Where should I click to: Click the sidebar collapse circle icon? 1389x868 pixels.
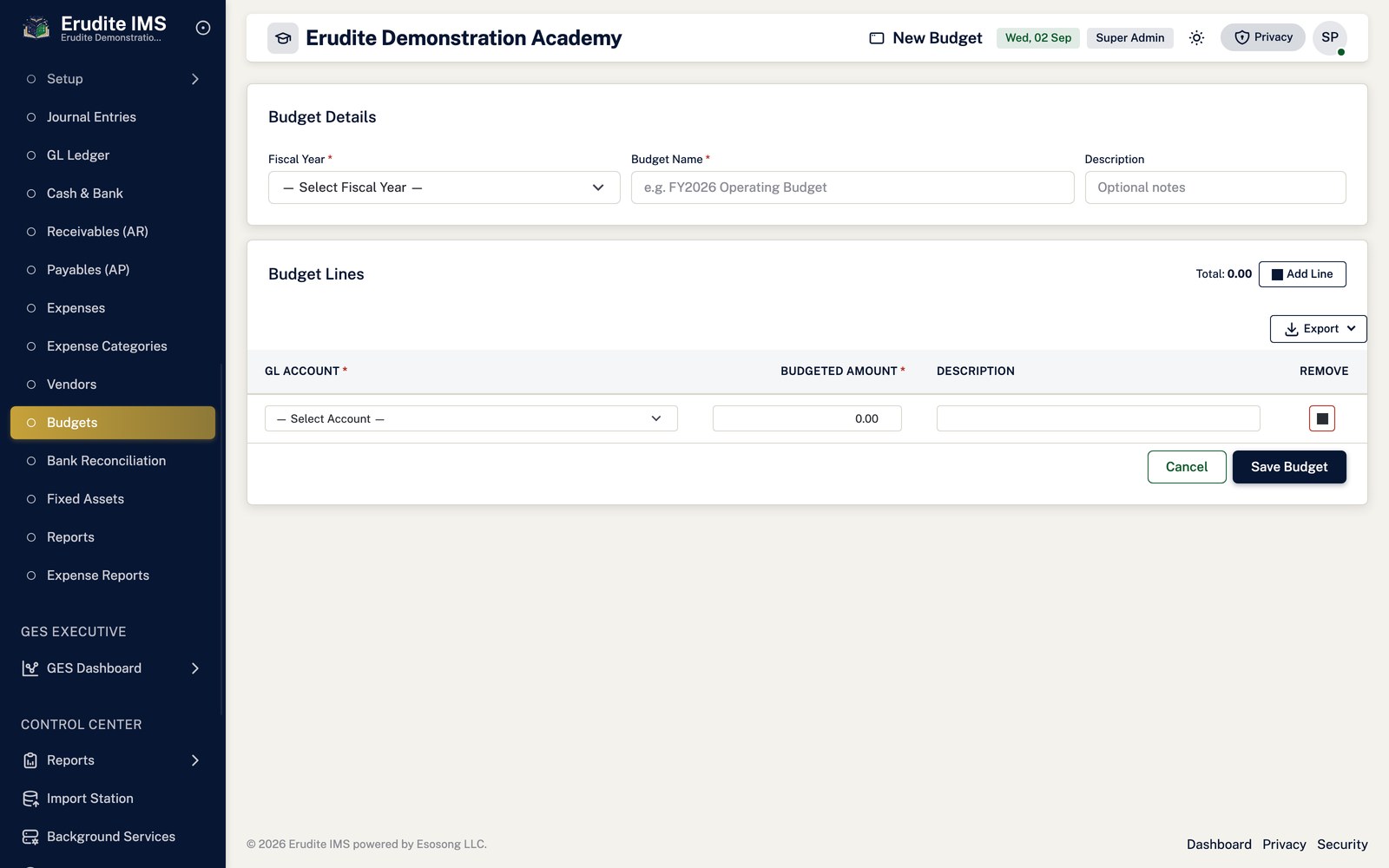tap(203, 28)
